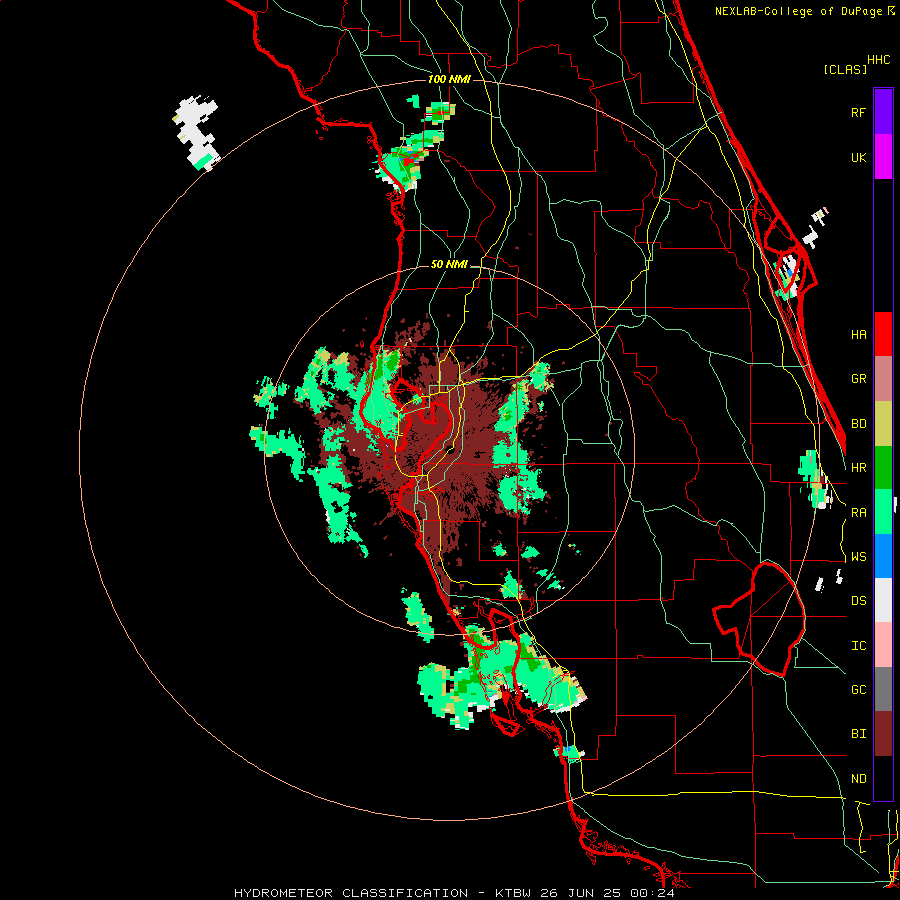
Task: Click the DS white legend swatch
Action: (883, 600)
